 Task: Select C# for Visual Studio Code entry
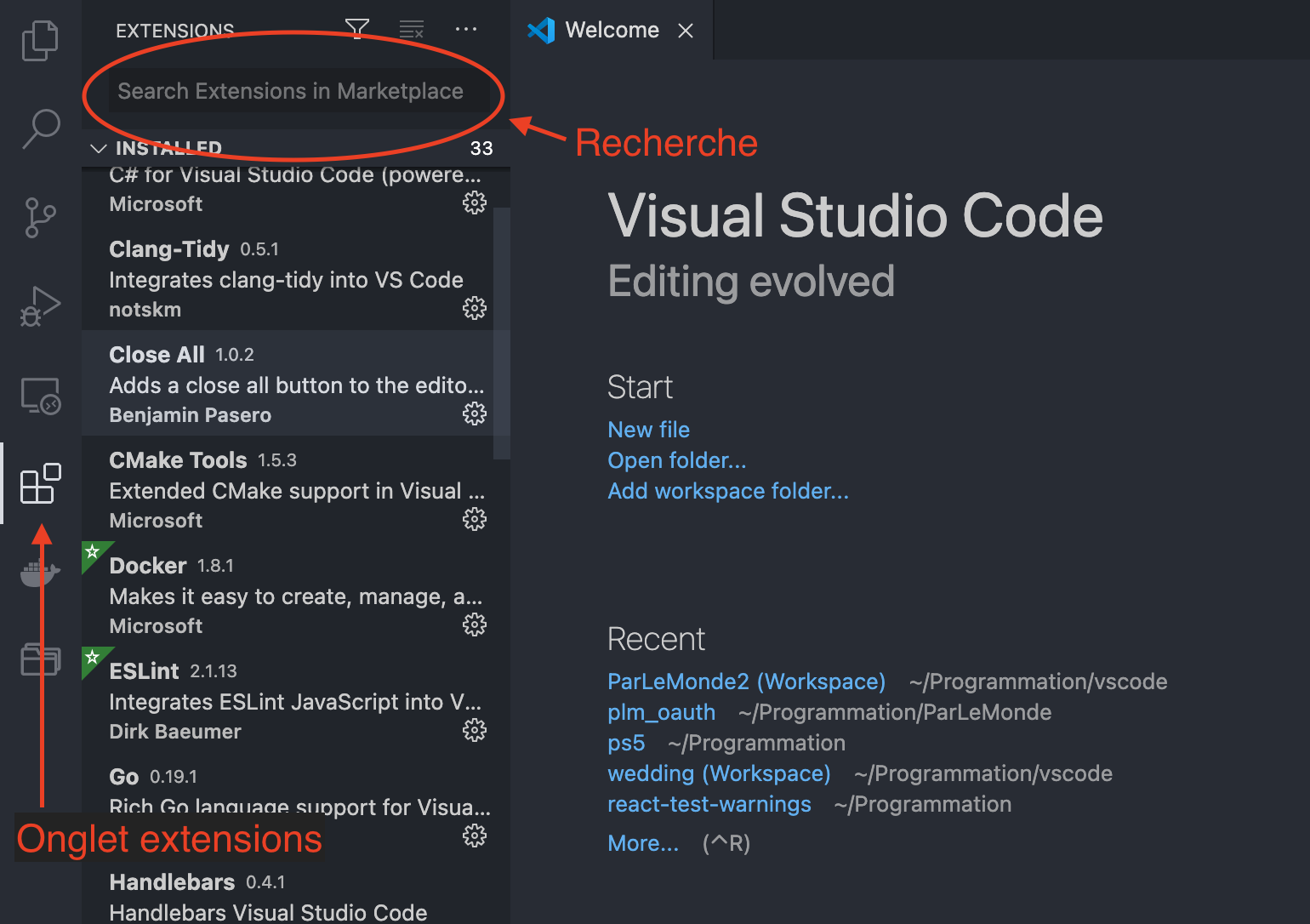(x=288, y=196)
